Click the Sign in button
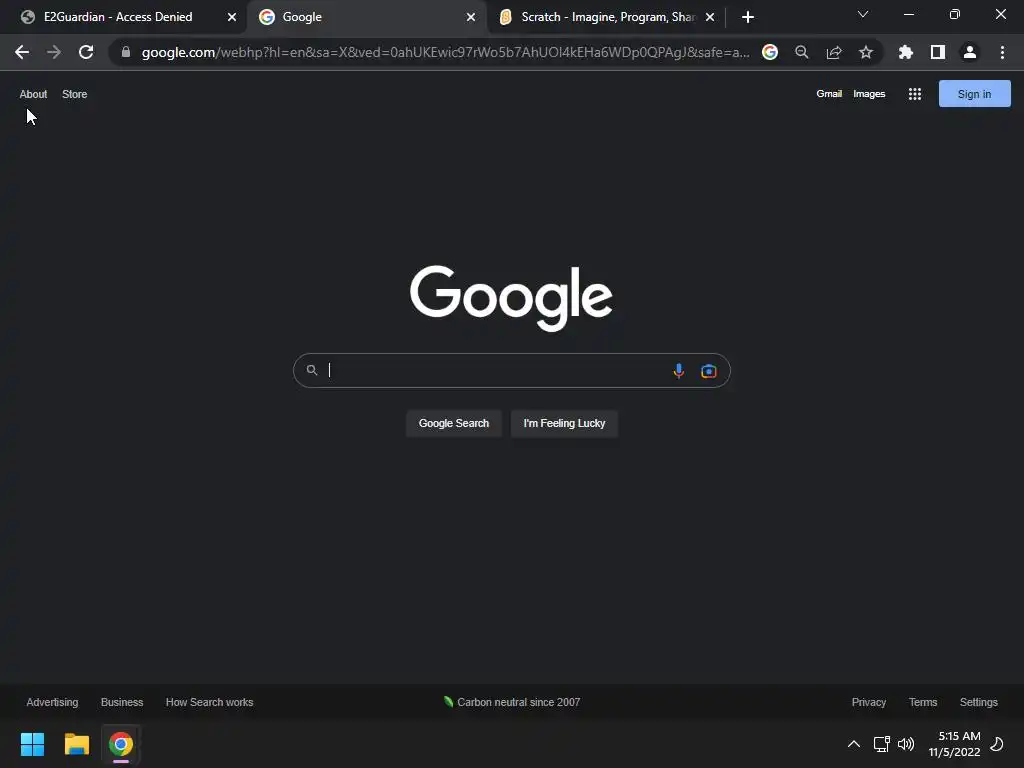The height and width of the screenshot is (768, 1024). click(974, 94)
